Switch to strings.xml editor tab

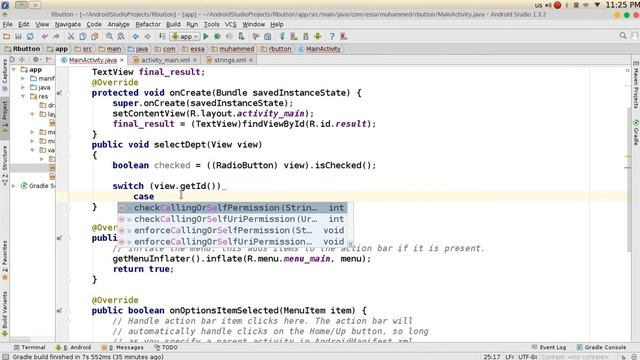click(229, 60)
